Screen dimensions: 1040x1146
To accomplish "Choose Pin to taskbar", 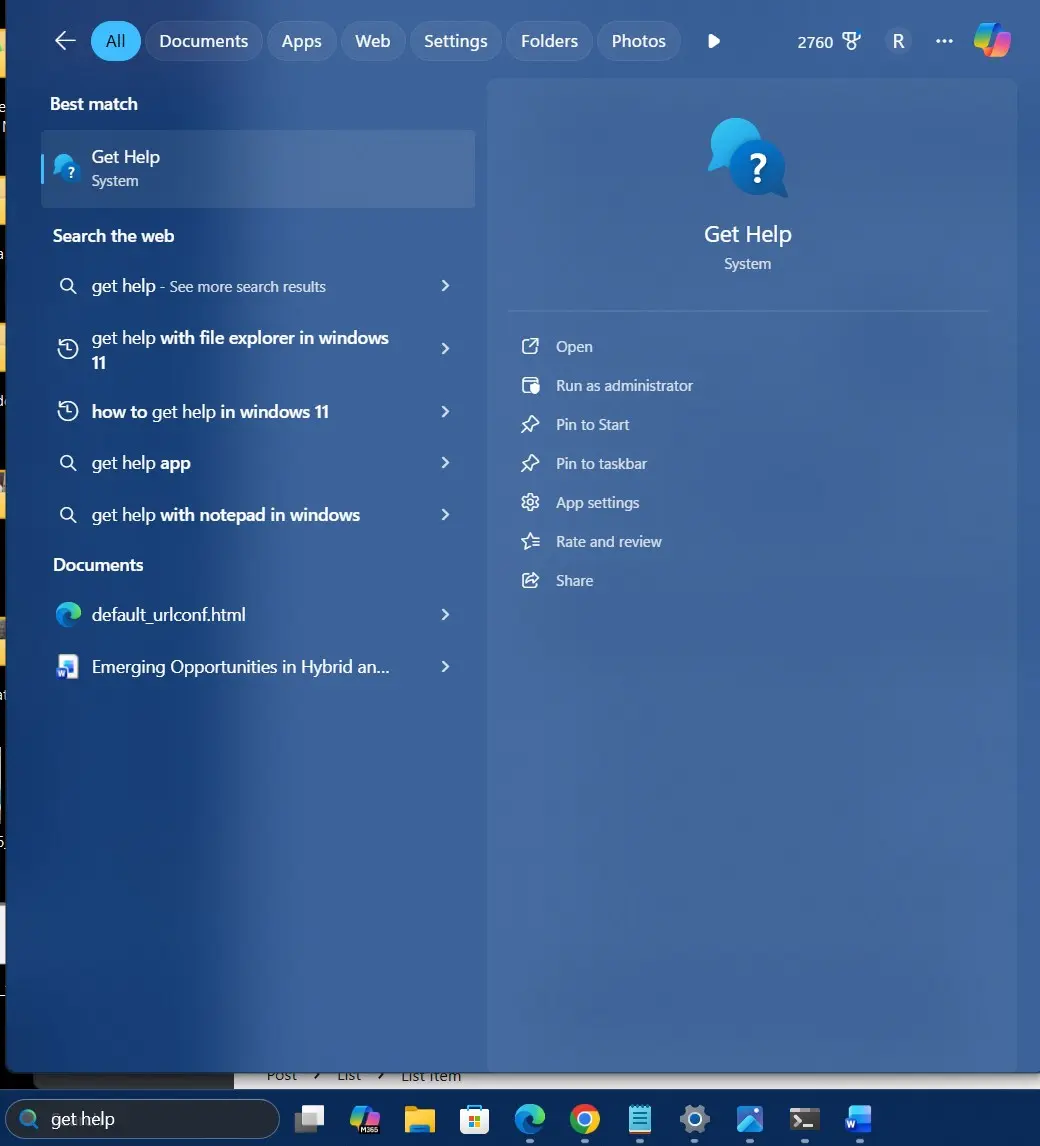I will coord(601,463).
